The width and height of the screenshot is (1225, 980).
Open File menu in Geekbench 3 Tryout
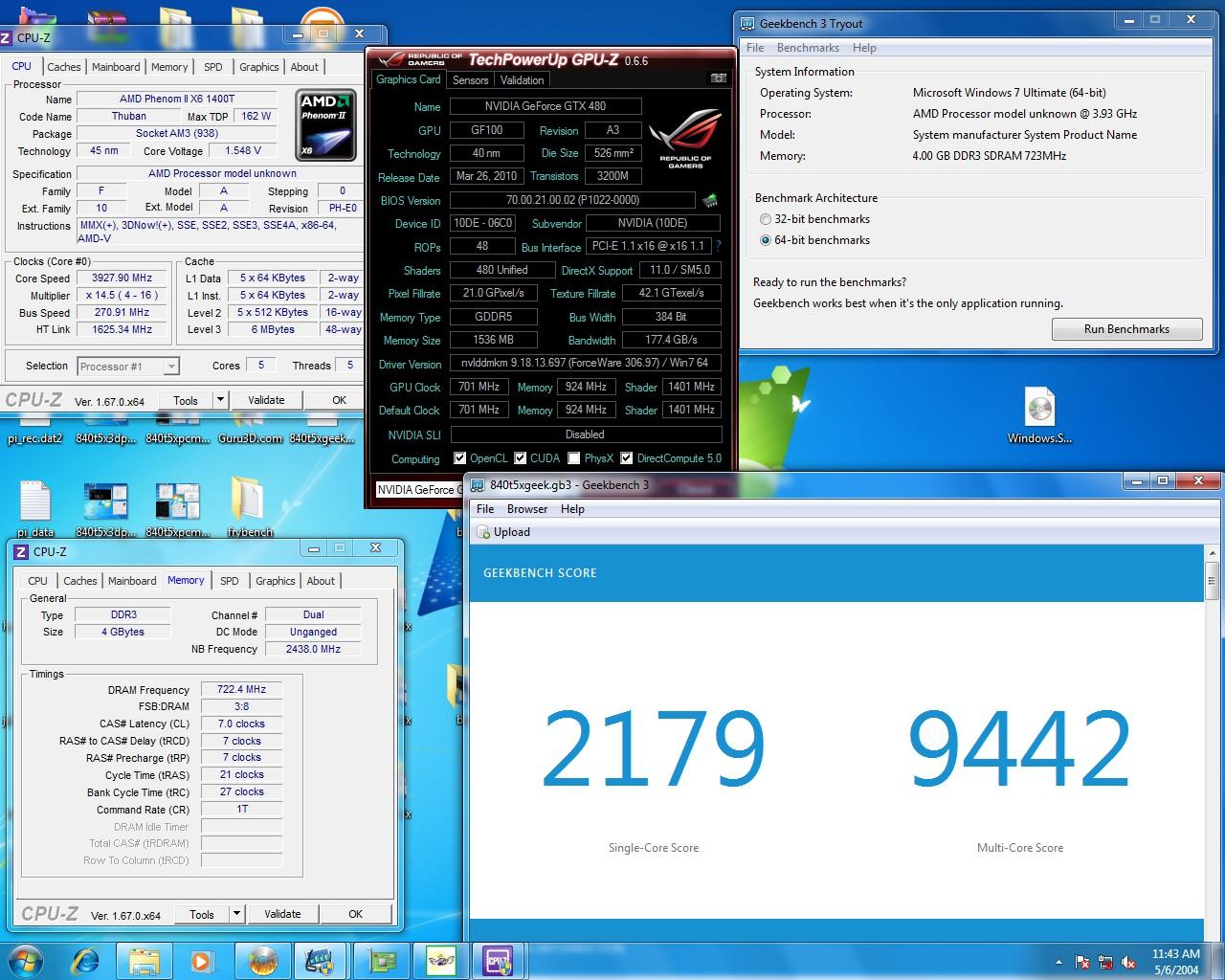coord(755,48)
